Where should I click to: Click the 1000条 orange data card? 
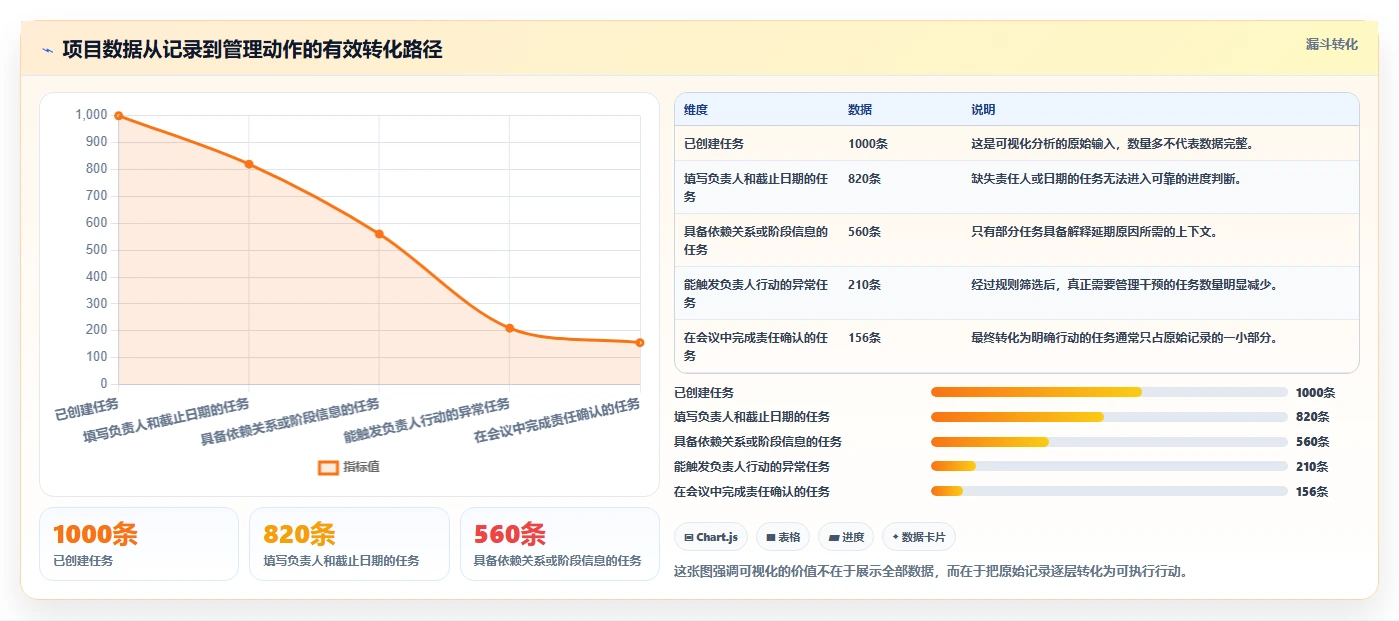(139, 544)
